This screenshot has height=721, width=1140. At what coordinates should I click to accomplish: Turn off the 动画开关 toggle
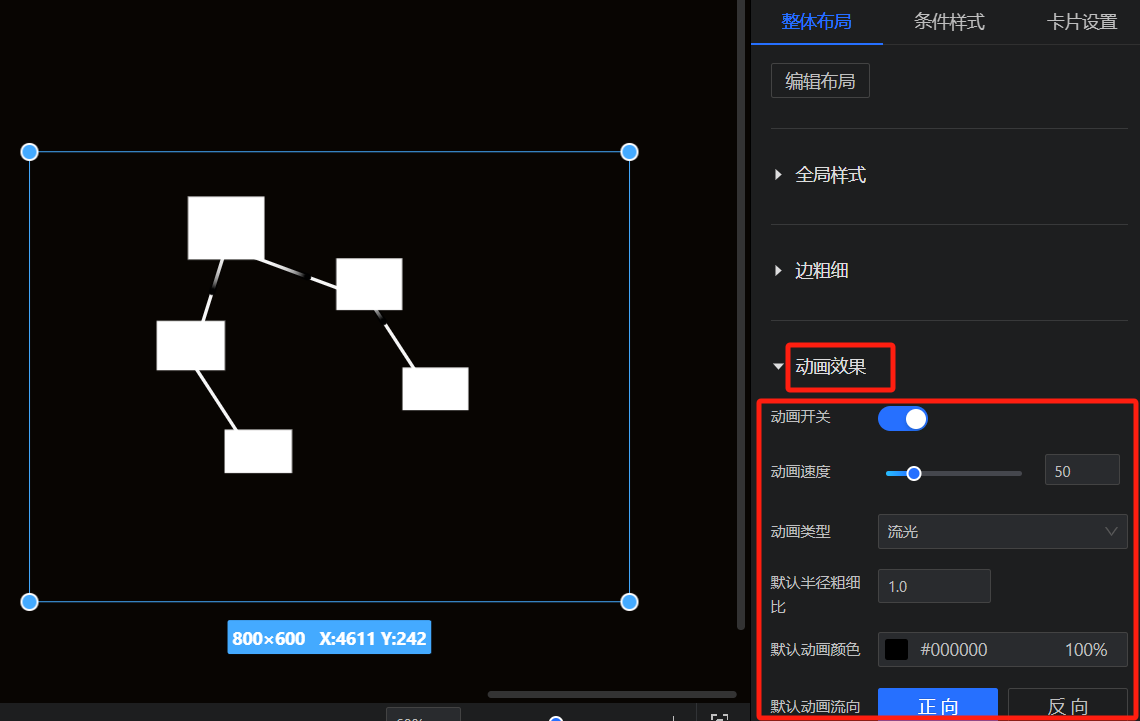coord(902,418)
